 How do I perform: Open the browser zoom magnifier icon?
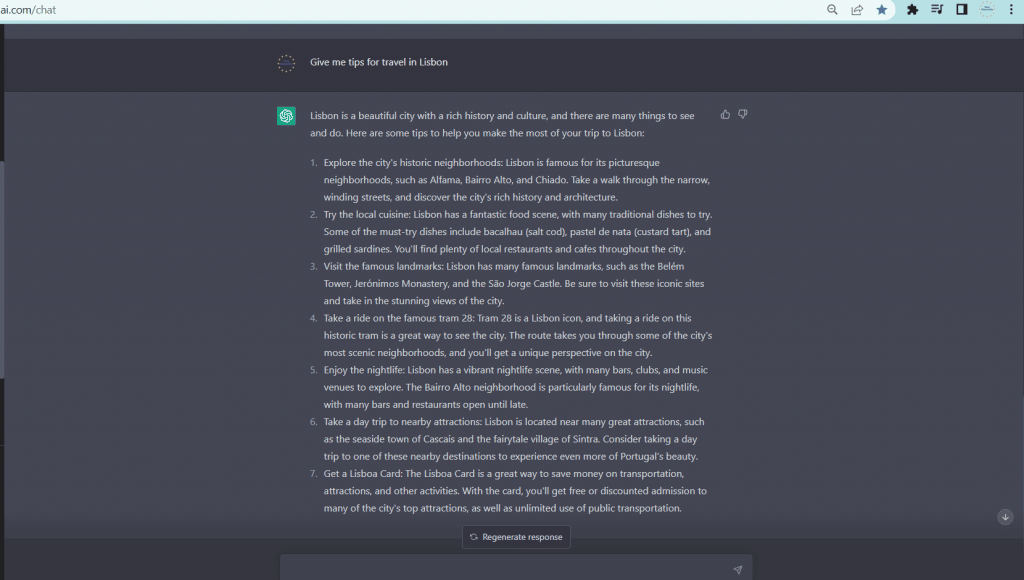(832, 10)
